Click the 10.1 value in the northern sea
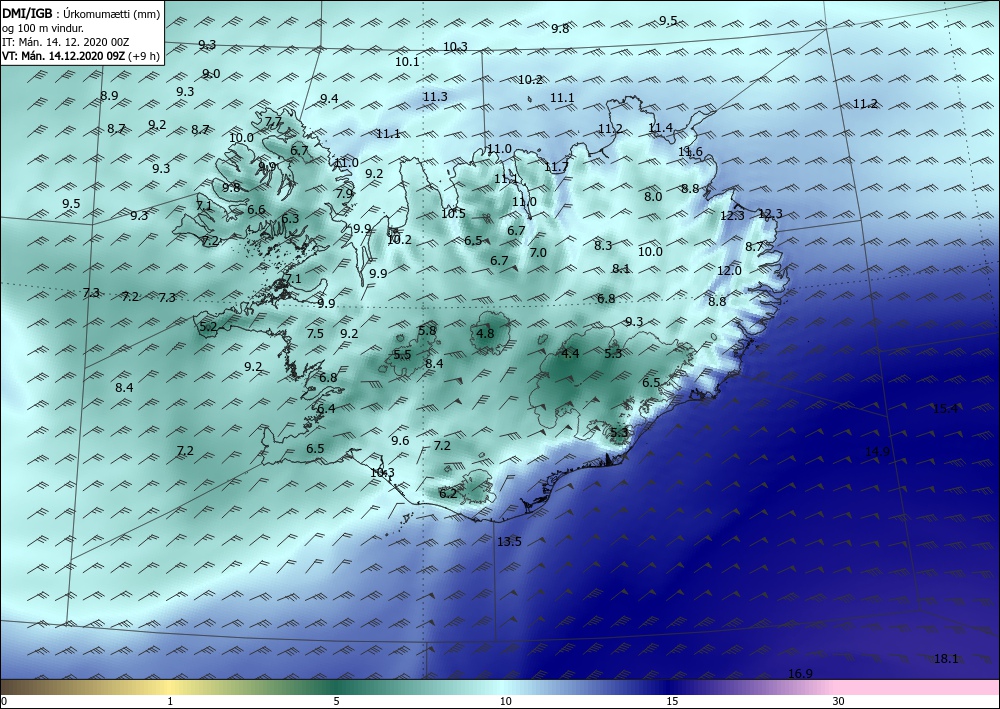Screen dimensions: 1000x709 407,62
